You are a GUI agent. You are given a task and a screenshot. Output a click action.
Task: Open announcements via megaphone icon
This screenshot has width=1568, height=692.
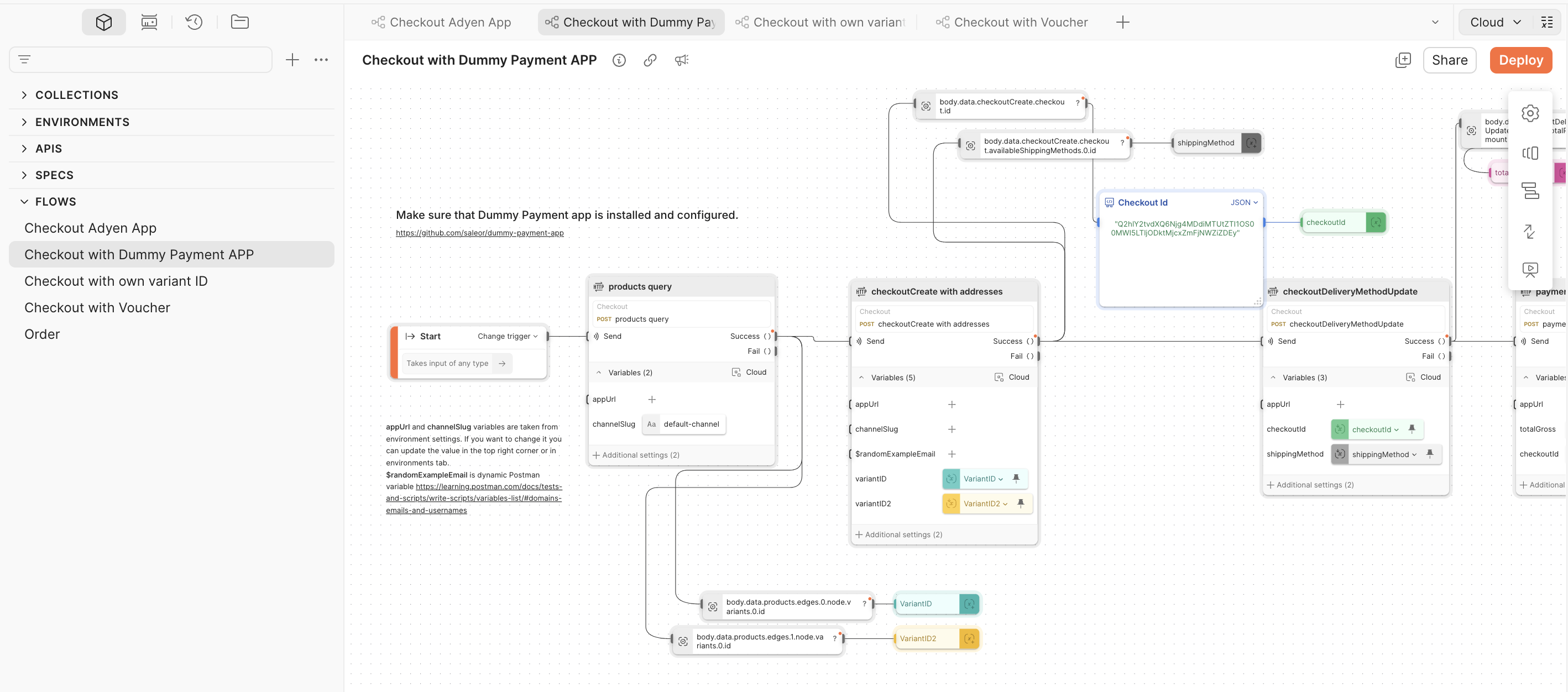[681, 60]
